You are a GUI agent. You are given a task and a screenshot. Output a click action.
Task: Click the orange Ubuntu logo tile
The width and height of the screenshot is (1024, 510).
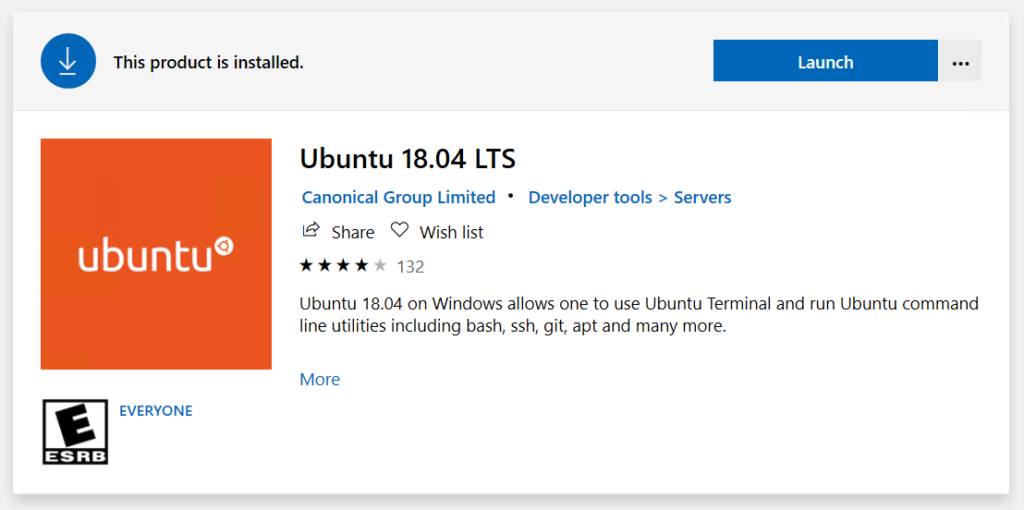pos(156,254)
